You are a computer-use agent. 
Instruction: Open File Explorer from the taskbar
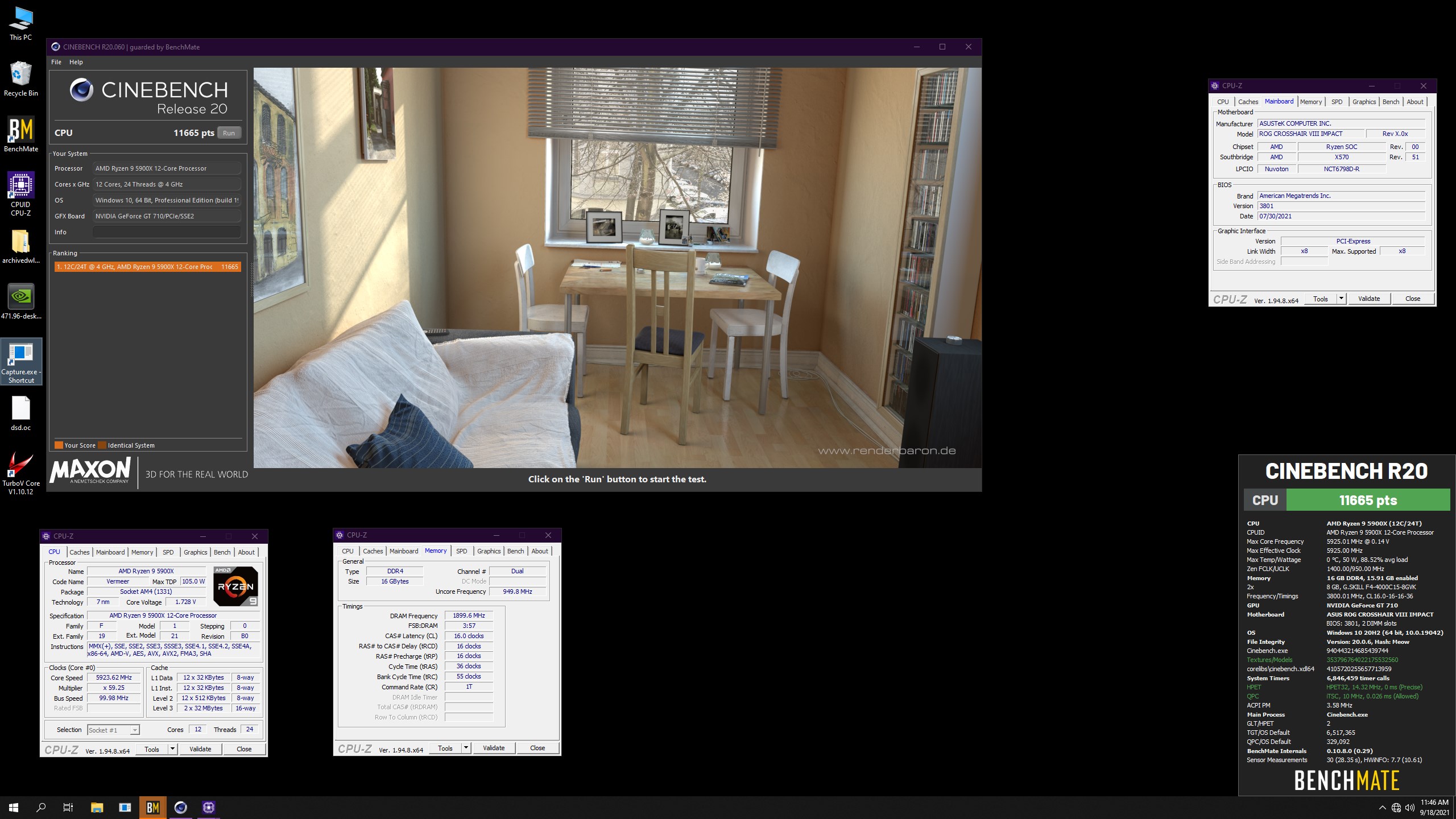(x=97, y=807)
